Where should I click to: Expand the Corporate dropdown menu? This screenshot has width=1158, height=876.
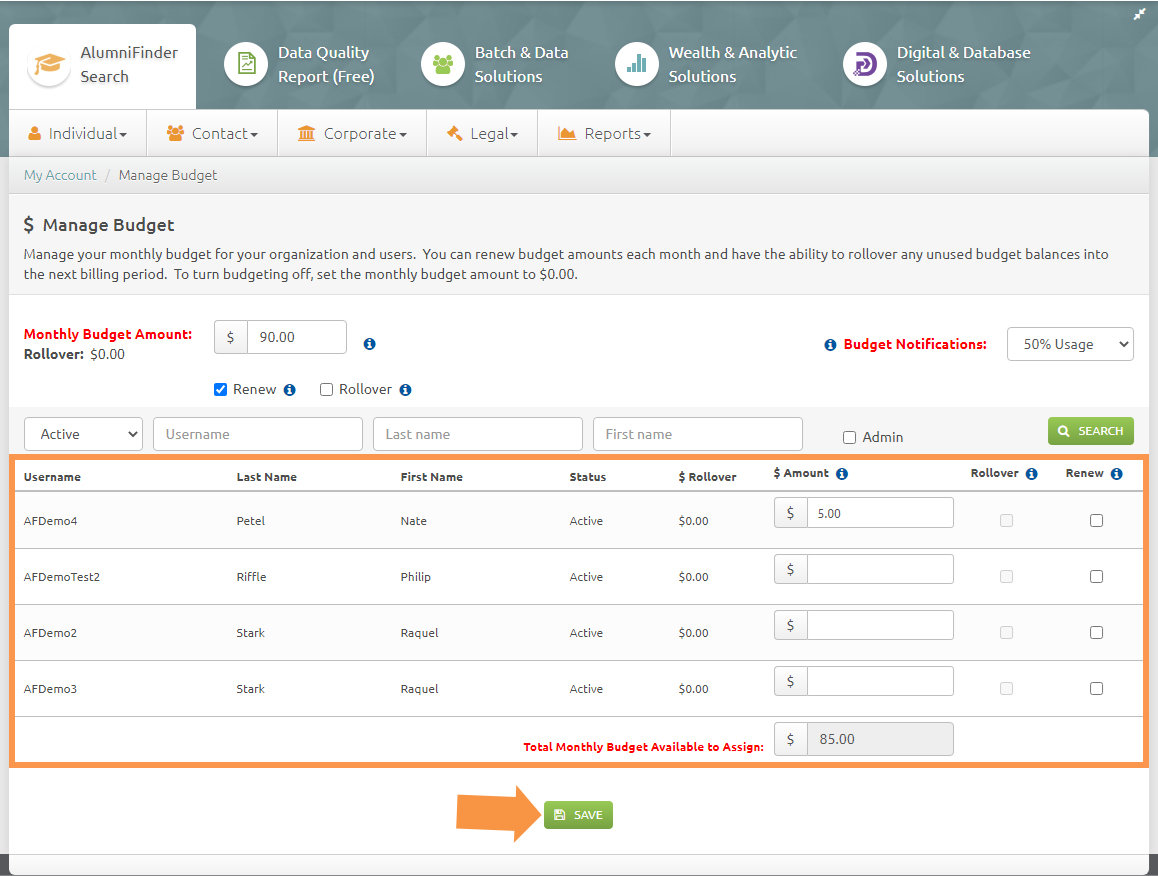coord(352,134)
